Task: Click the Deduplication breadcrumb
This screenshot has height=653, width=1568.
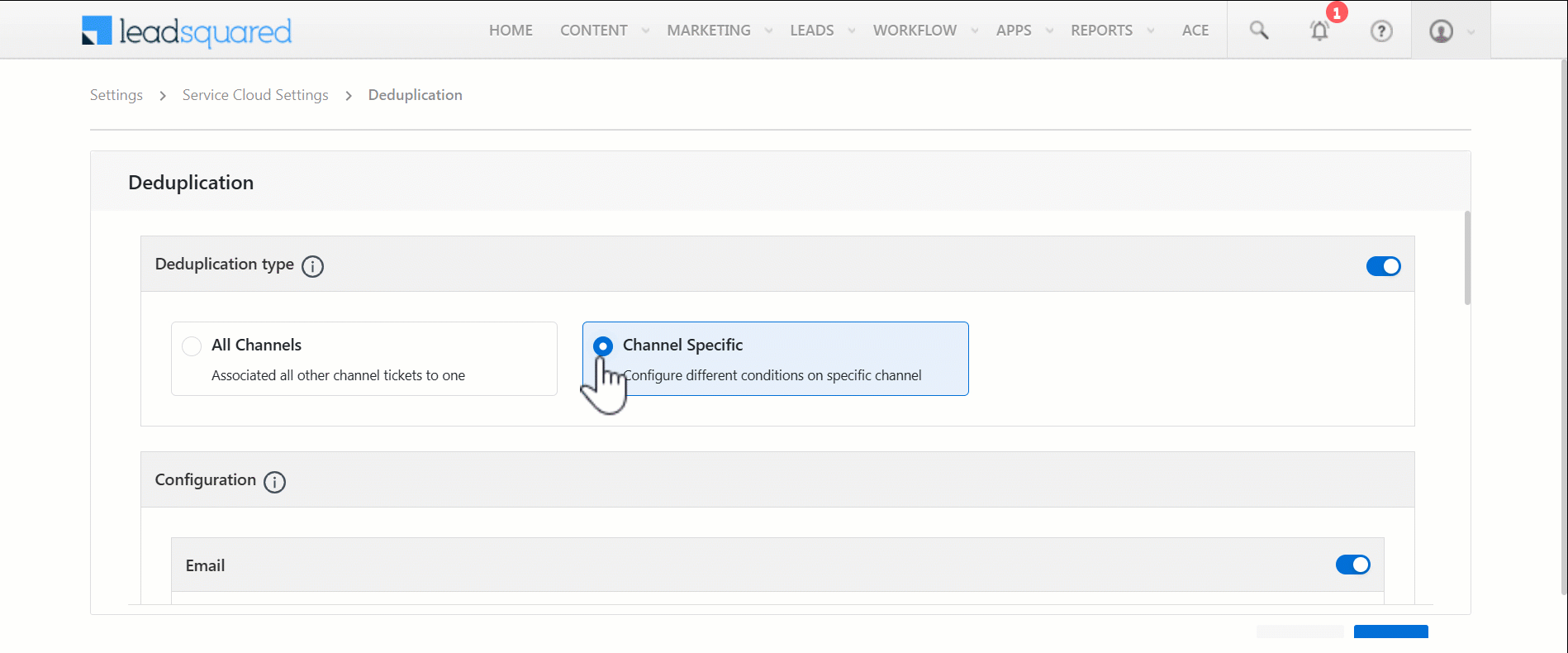Action: [416, 95]
